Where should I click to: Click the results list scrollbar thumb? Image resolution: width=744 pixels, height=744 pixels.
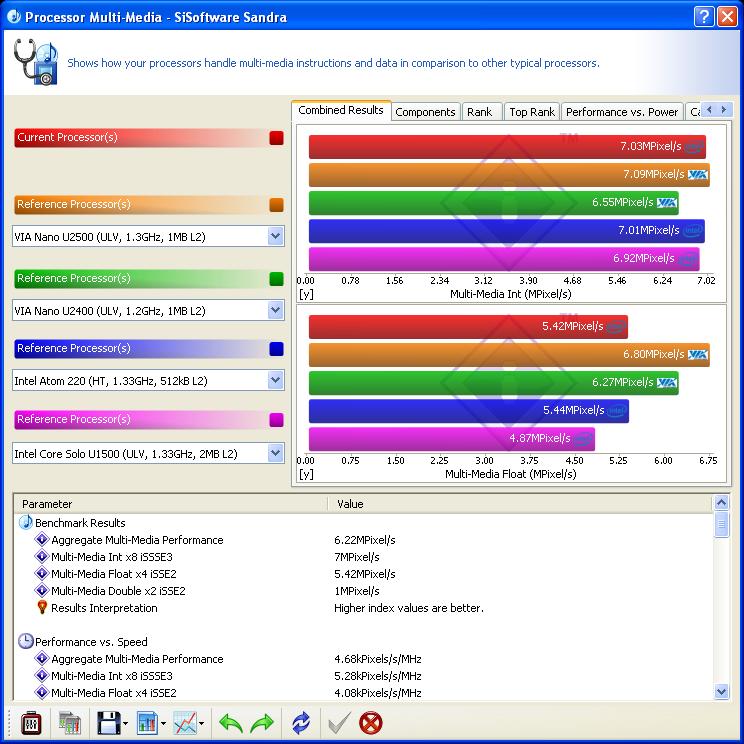[721, 524]
